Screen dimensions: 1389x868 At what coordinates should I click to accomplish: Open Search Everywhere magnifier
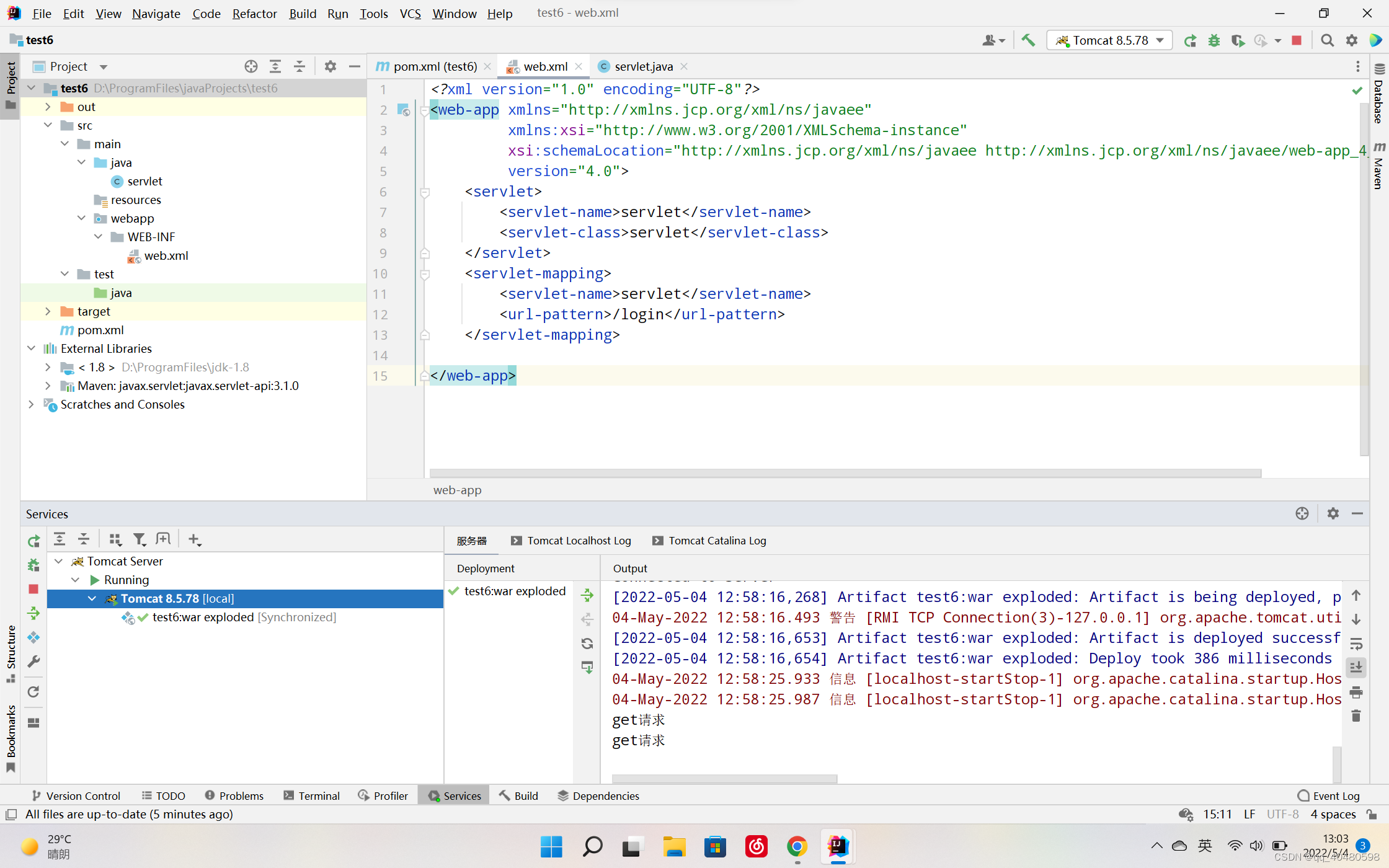coord(1327,40)
